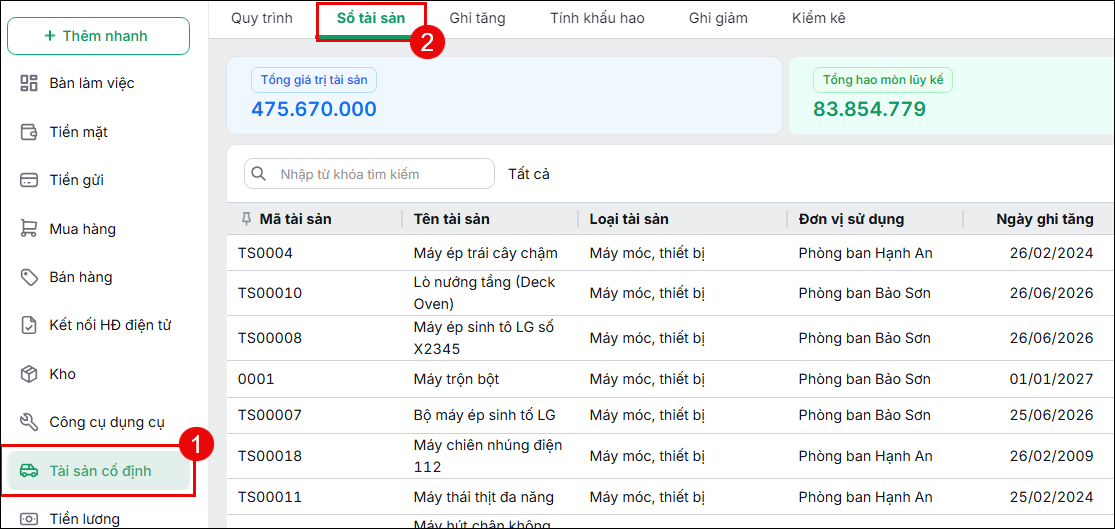Click the Công cụ dụng cụ wrench icon
Viewport: 1115px width, 529px height.
28,422
